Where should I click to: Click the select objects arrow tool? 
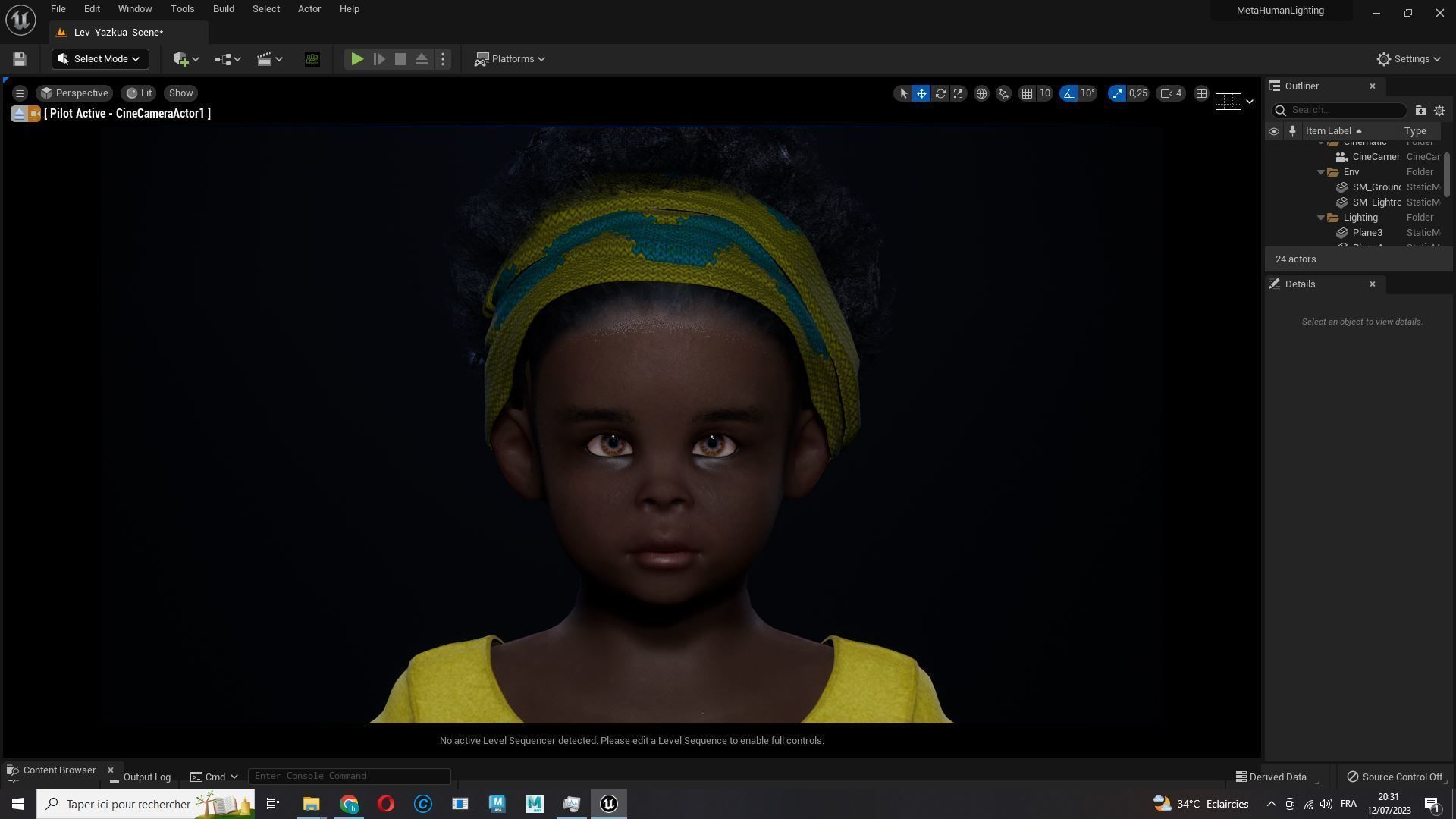point(902,93)
